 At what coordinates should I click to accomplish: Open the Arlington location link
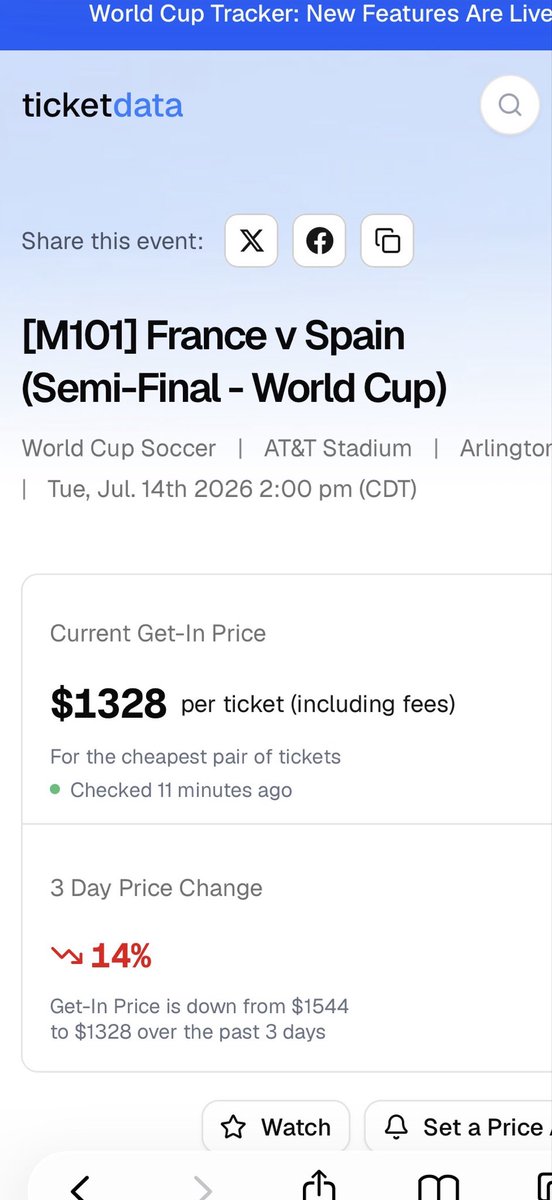click(x=506, y=448)
